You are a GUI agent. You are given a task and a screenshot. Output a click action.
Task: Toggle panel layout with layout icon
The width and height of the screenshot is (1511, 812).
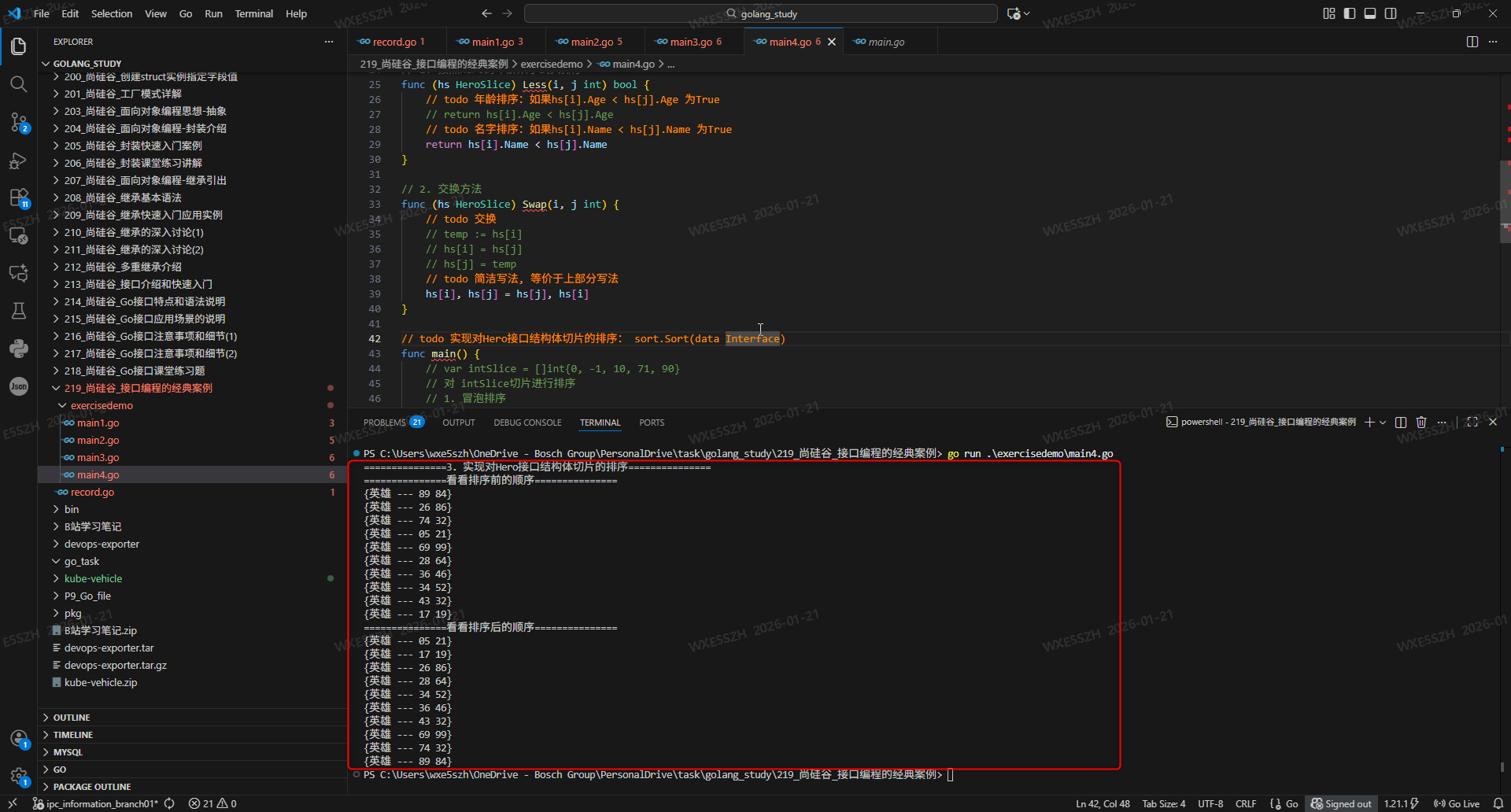[1370, 13]
